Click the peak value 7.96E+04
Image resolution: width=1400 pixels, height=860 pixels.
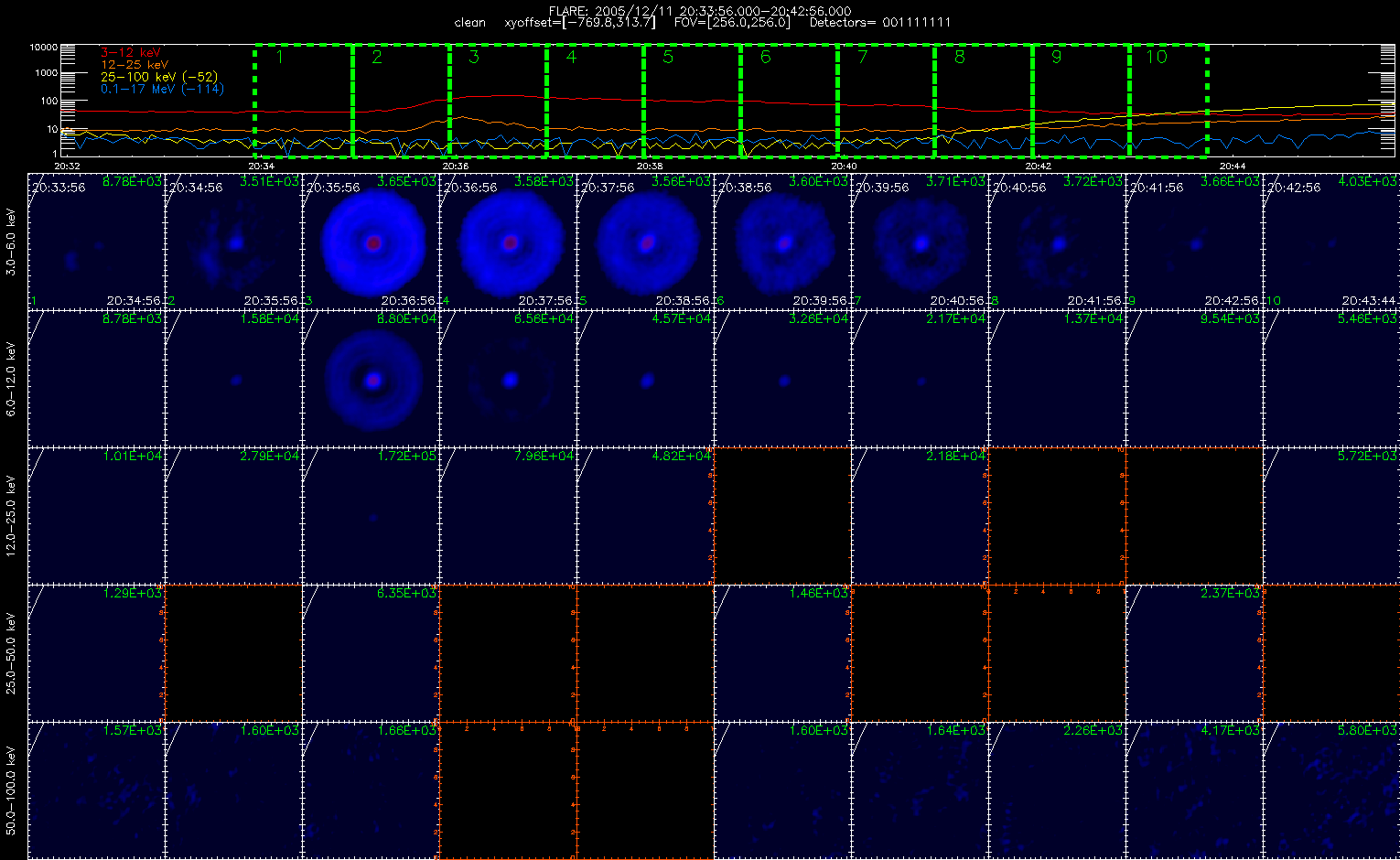[x=544, y=457]
